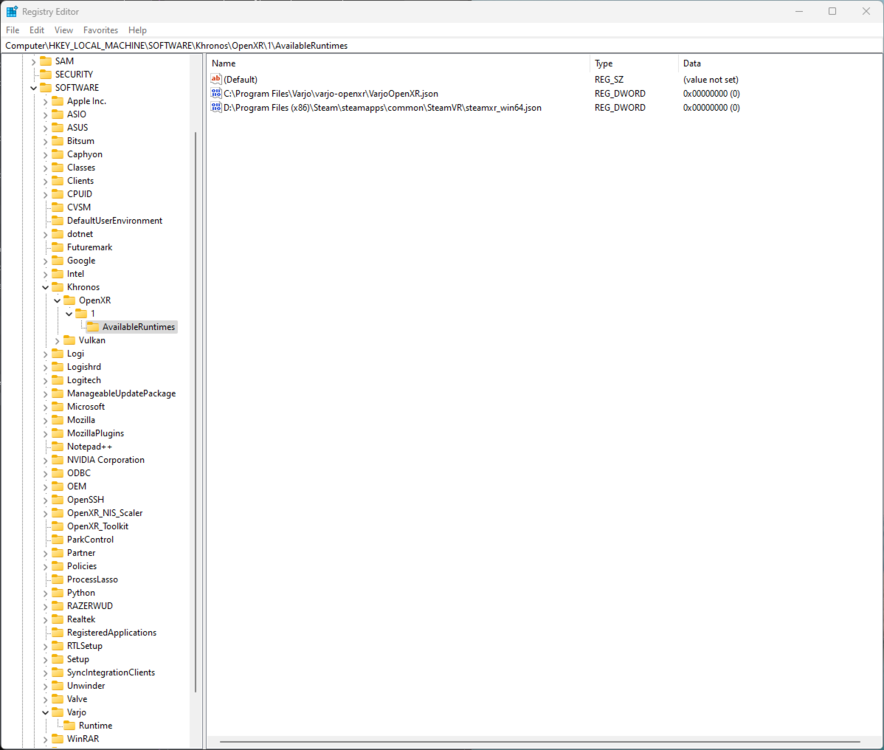The image size is (884, 750).
Task: Open the View menu
Action: pos(64,30)
